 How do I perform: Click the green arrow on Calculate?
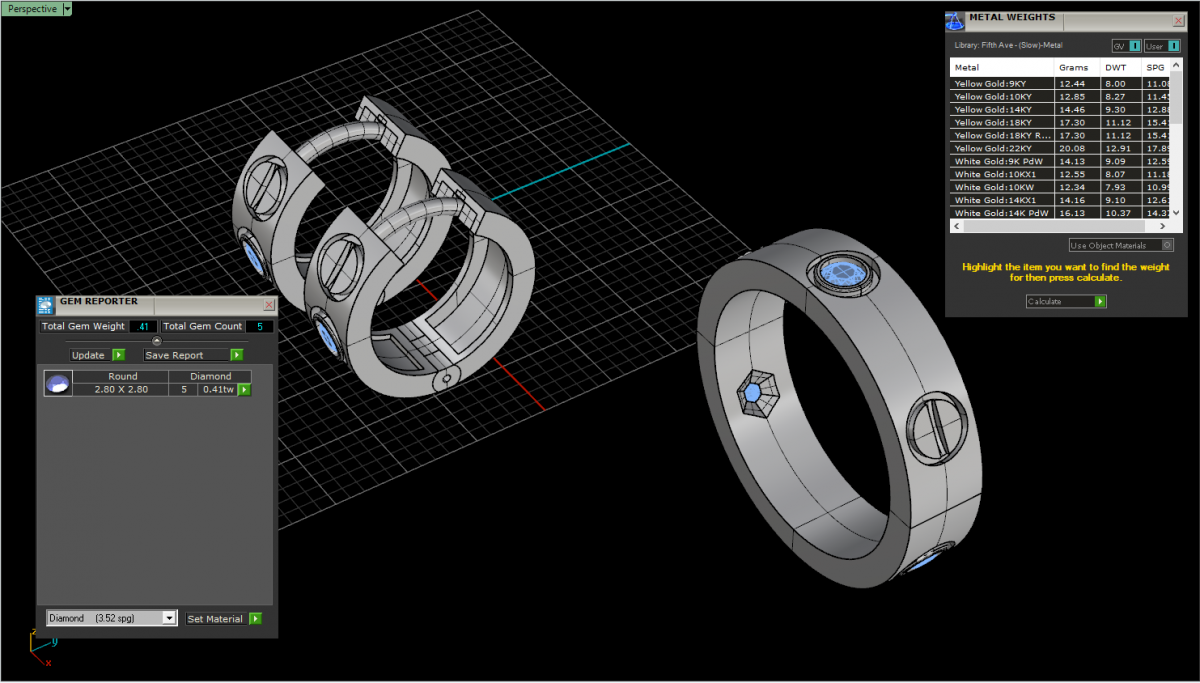pos(1100,301)
